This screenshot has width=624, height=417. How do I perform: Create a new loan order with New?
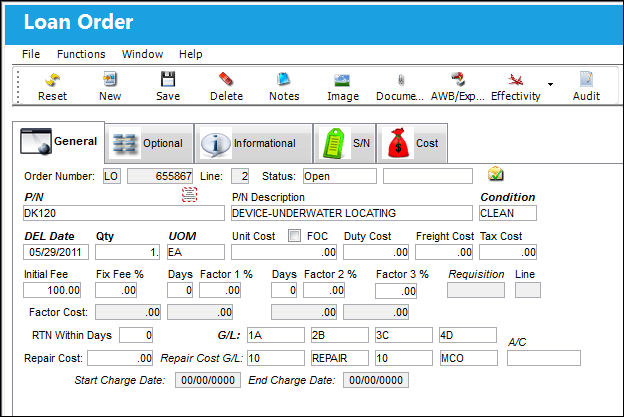pos(110,87)
